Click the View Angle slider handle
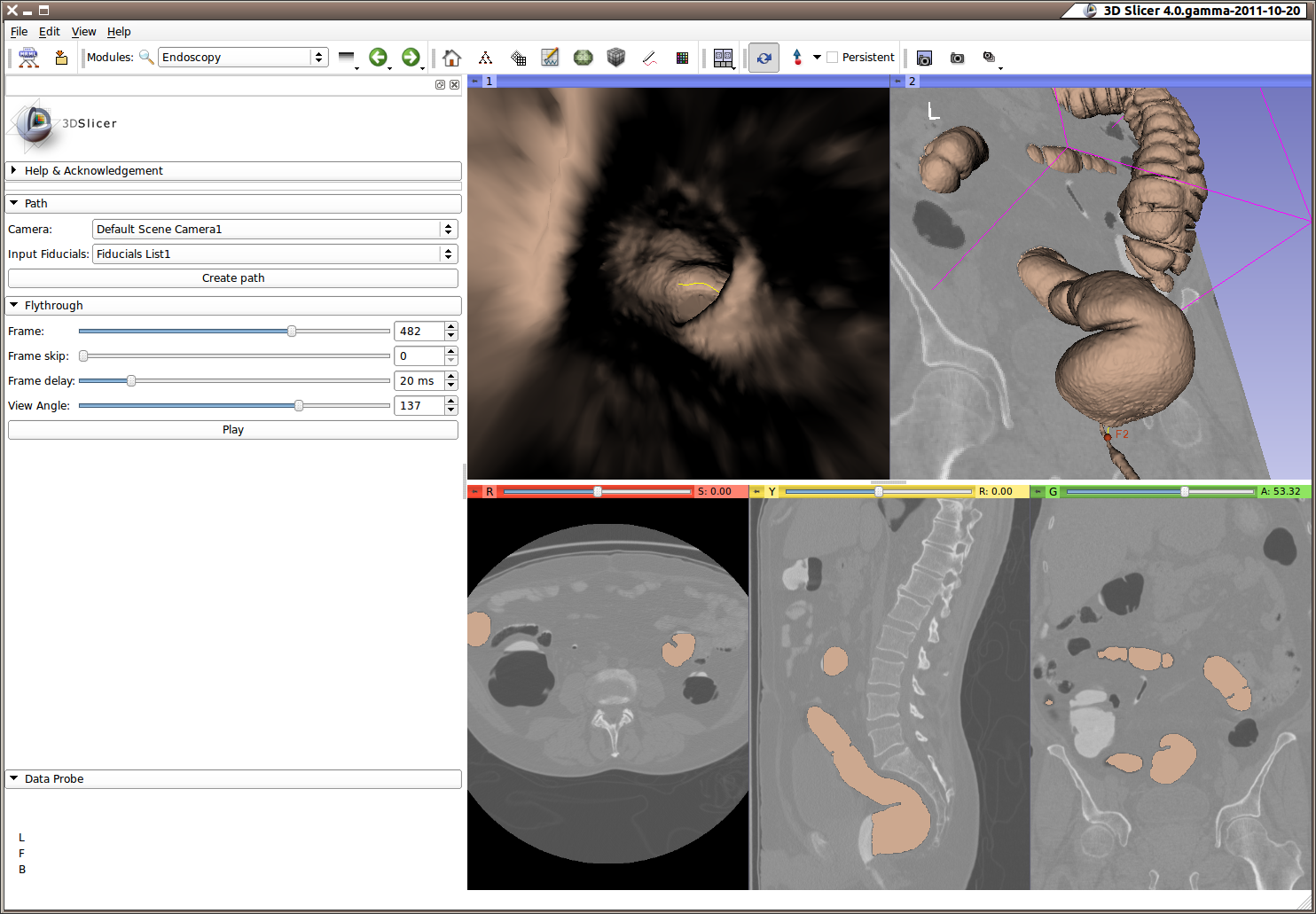Screen dimensions: 1316x914 click(x=299, y=406)
